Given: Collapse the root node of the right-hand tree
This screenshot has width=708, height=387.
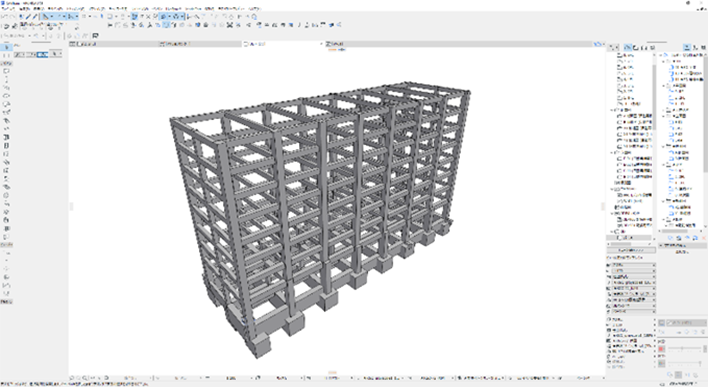Looking at the screenshot, I should [x=661, y=55].
